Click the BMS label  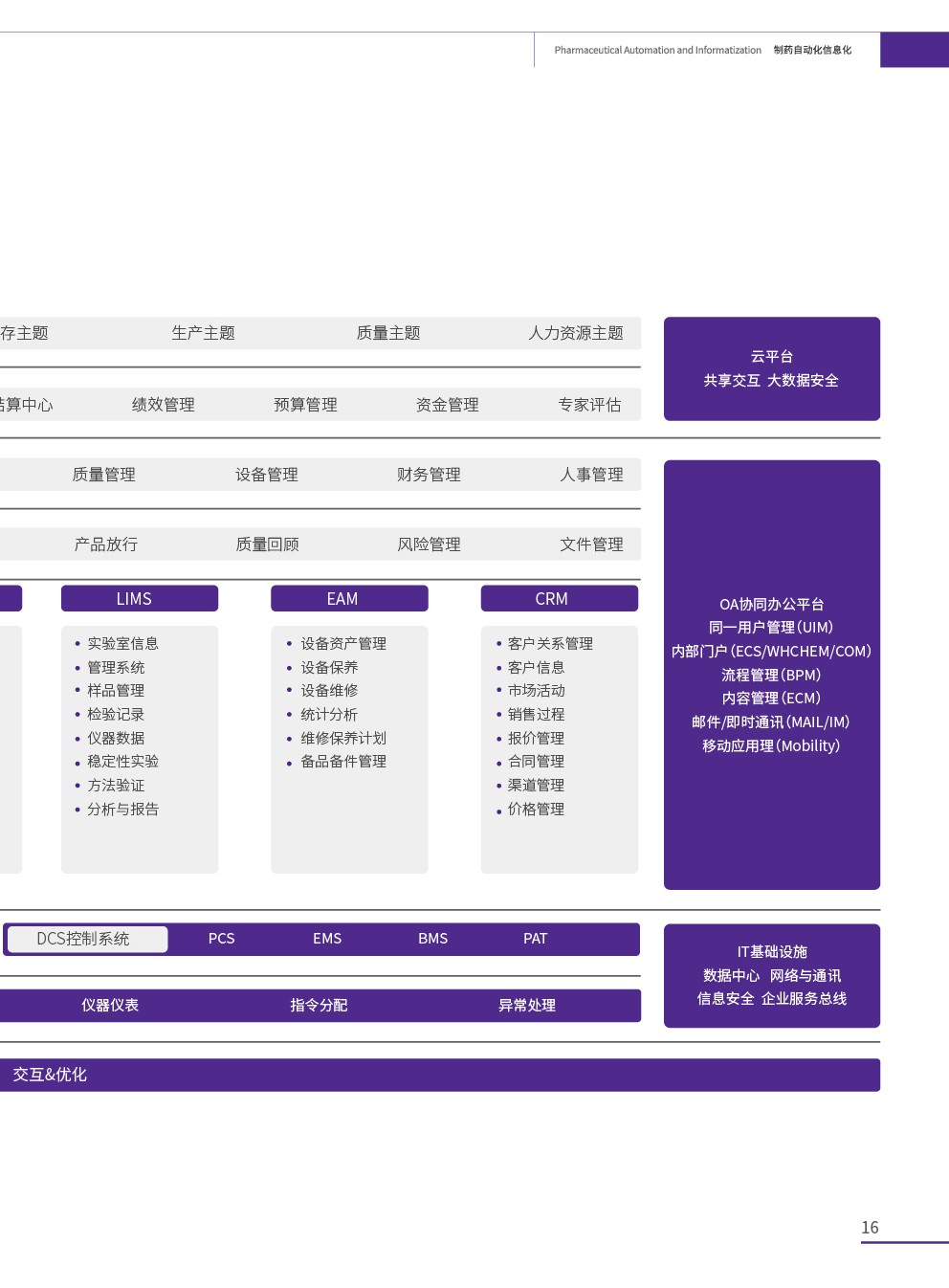(432, 939)
